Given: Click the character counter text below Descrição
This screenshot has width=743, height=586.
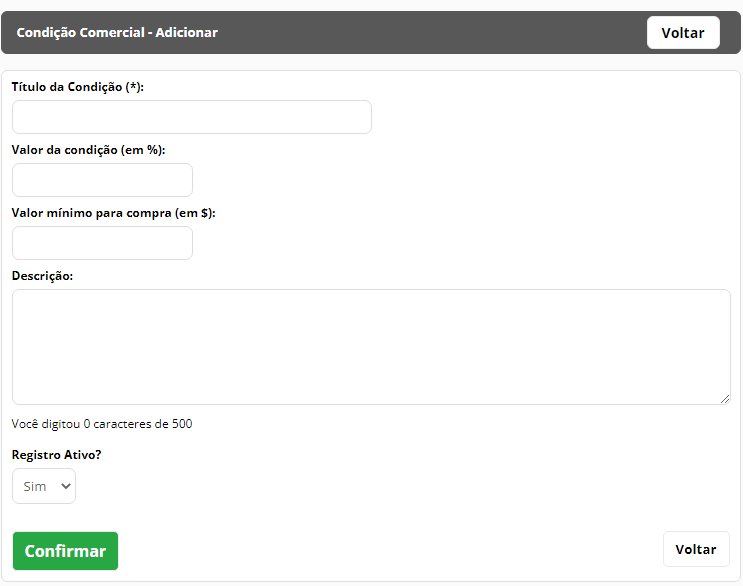Looking at the screenshot, I should 102,424.
